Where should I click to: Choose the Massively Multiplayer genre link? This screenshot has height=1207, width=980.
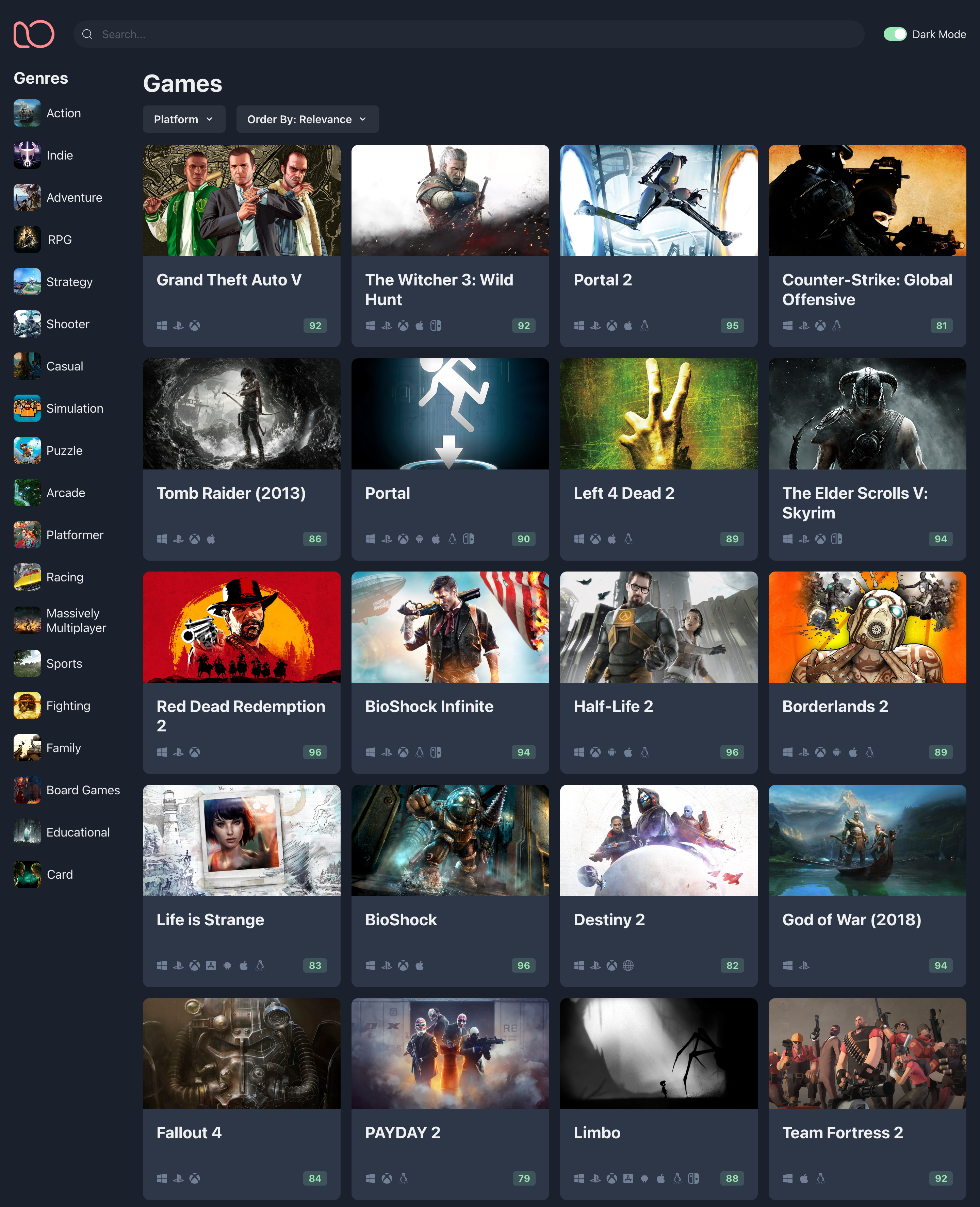76,620
